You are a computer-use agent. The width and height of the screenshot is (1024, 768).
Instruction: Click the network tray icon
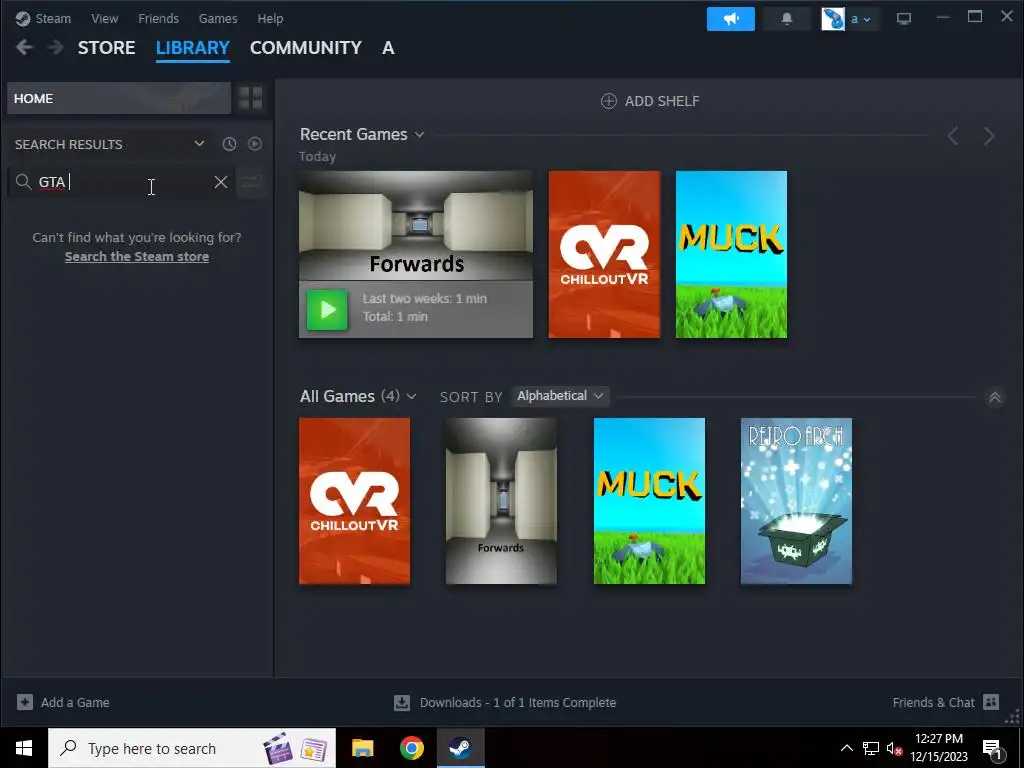click(871, 748)
